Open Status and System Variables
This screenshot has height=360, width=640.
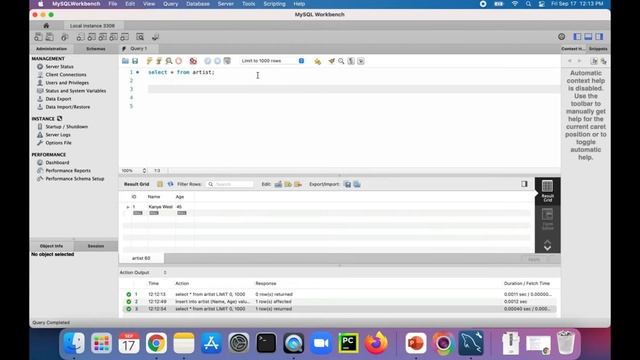tap(76, 91)
